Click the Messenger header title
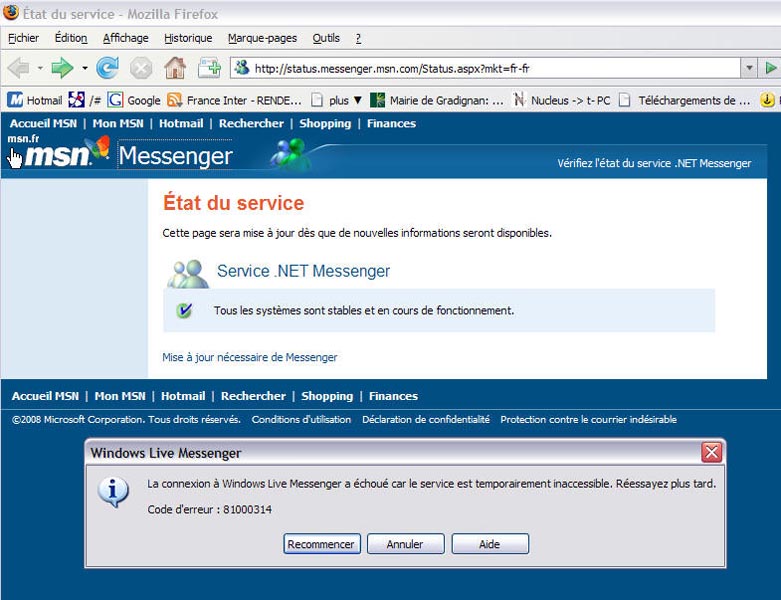Screen dimensions: 781x600 tap(175, 155)
